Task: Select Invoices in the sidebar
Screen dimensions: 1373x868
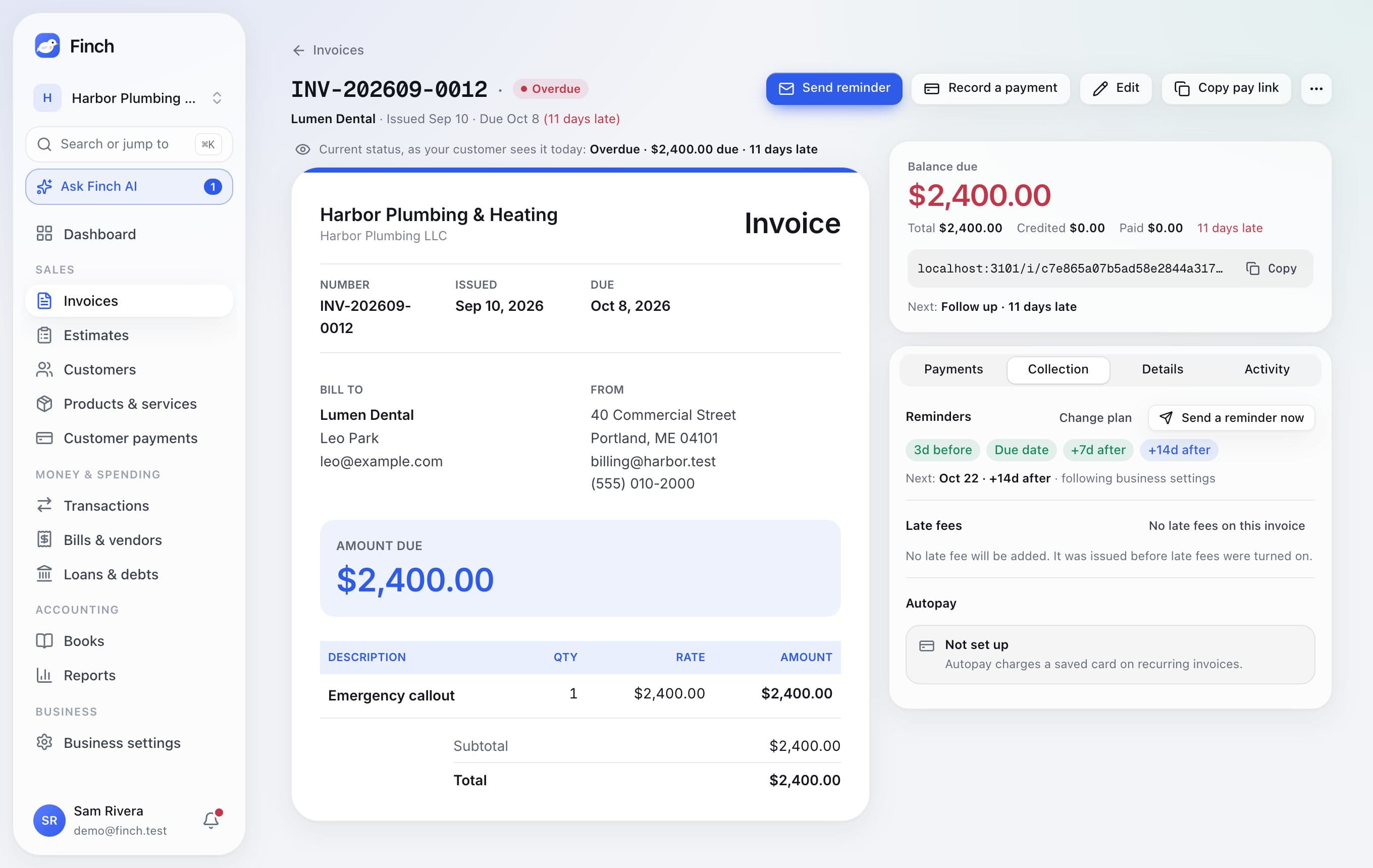Action: pos(129,300)
